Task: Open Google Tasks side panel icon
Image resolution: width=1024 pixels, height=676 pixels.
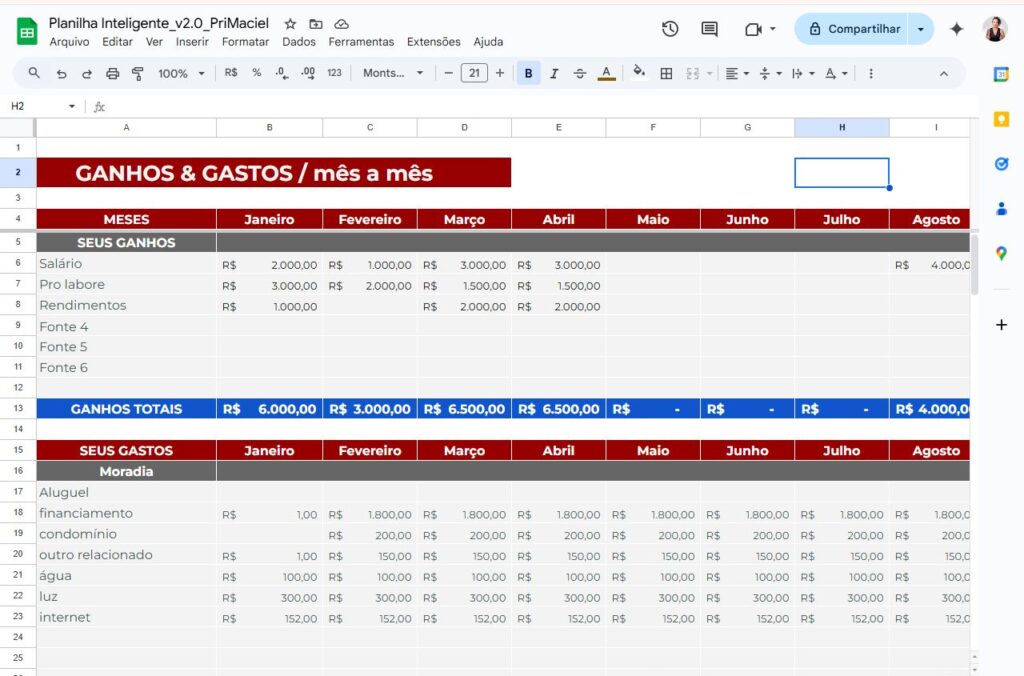Action: 1001,164
